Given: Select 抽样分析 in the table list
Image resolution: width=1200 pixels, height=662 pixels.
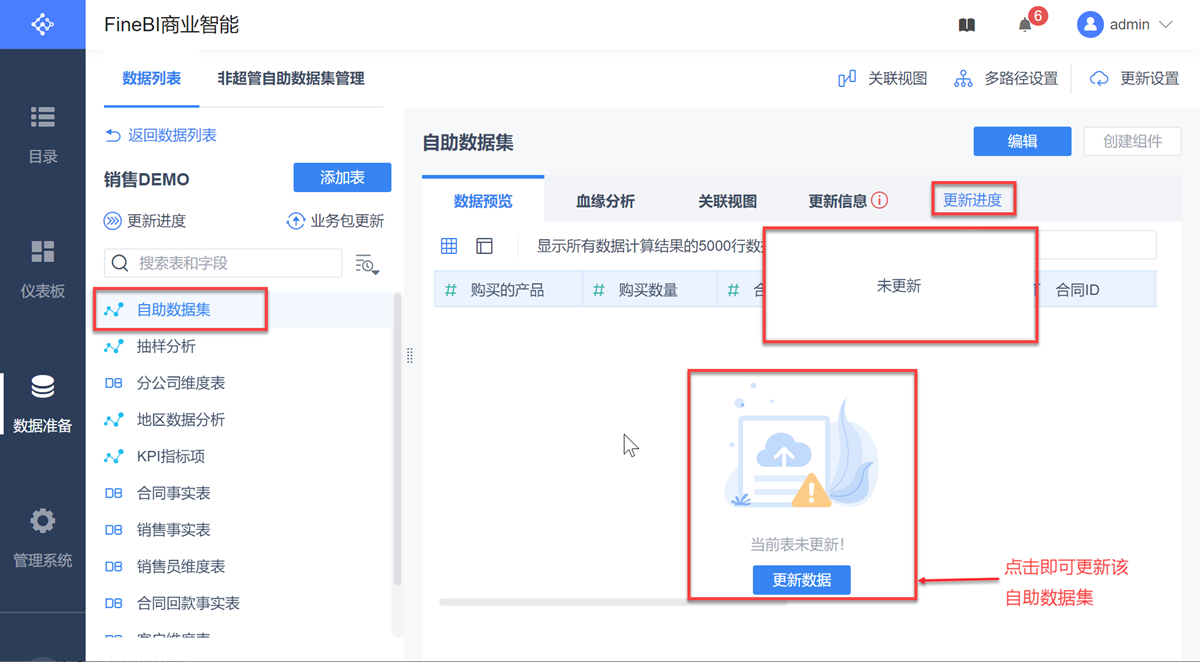Looking at the screenshot, I should [166, 347].
